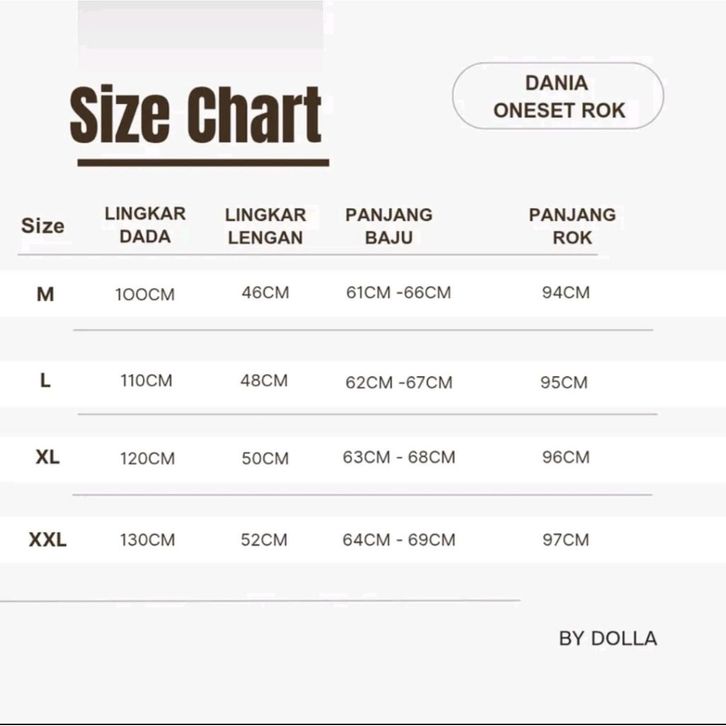Select the LINGKAR LENGAN column header
Screen dimensions: 726x726
265,226
